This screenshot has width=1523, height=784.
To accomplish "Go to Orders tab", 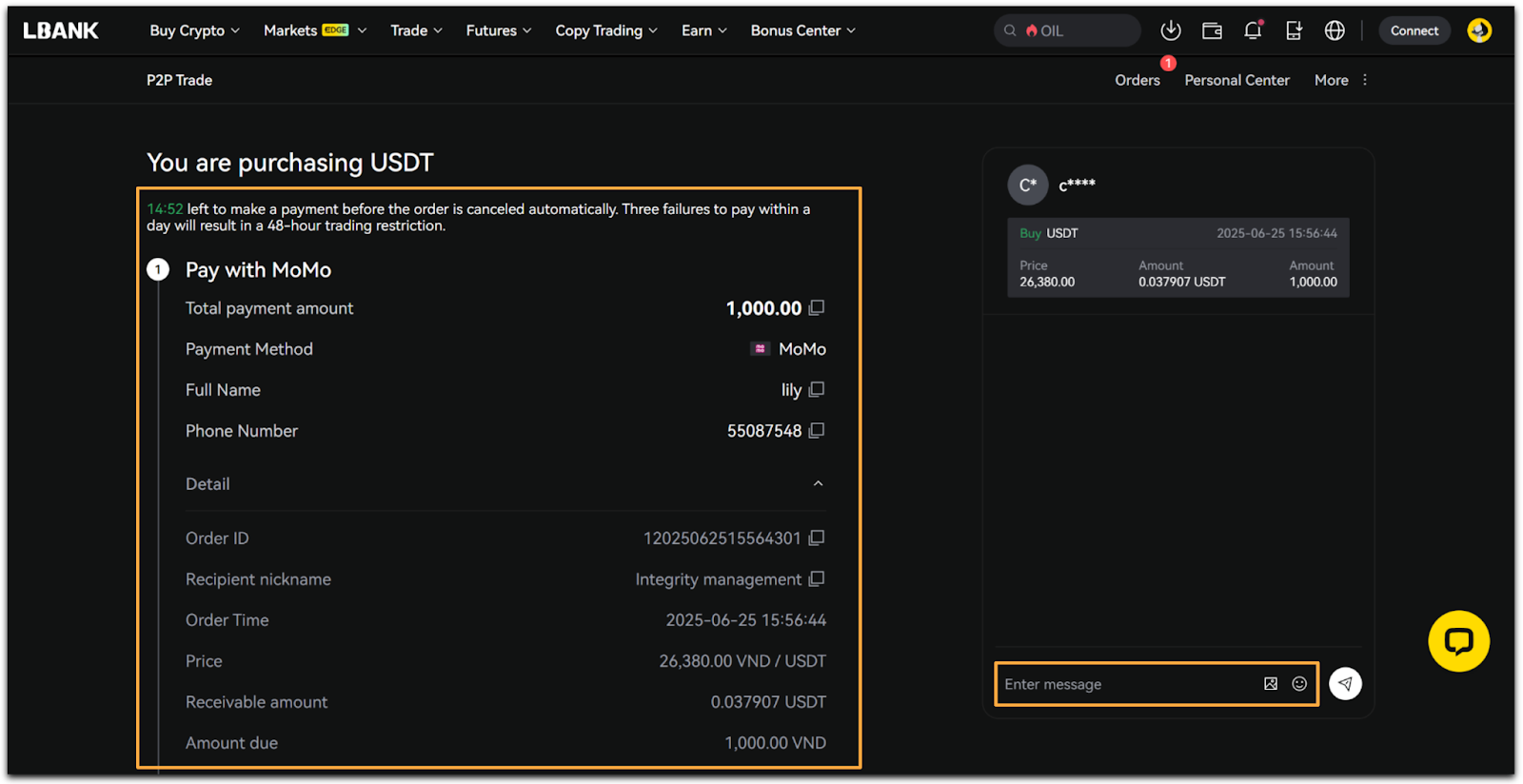I will point(1137,81).
